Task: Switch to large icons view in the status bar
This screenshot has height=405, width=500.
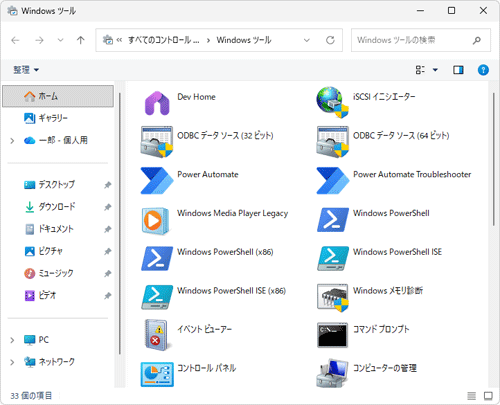Action: [488, 396]
